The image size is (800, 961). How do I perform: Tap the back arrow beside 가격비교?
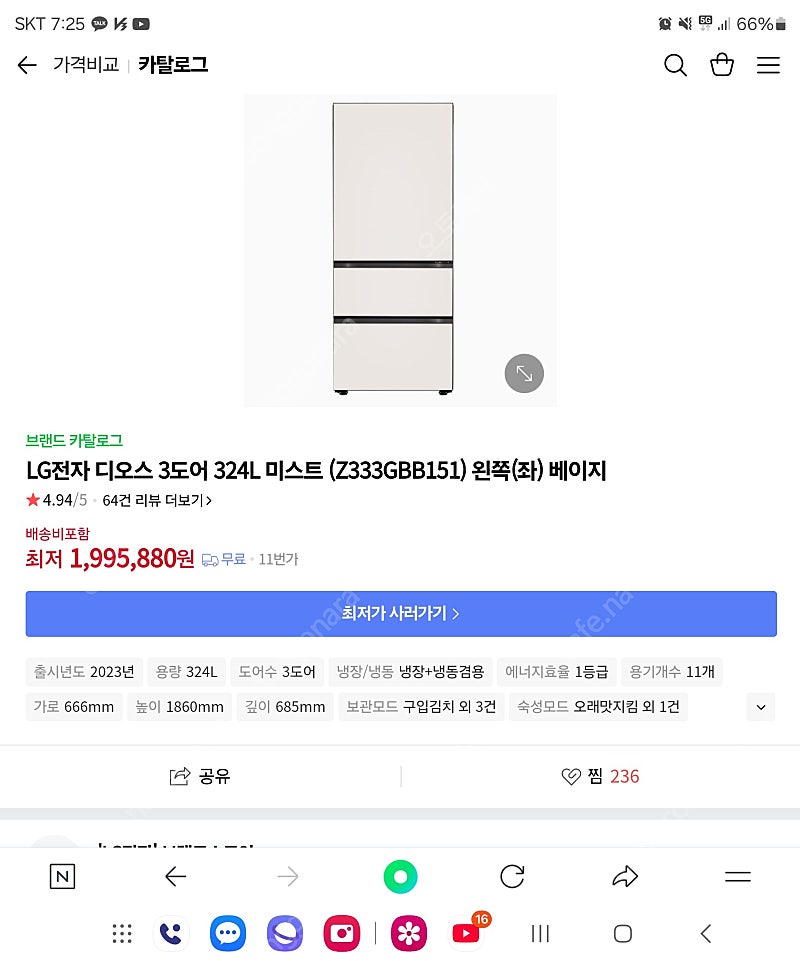27,65
